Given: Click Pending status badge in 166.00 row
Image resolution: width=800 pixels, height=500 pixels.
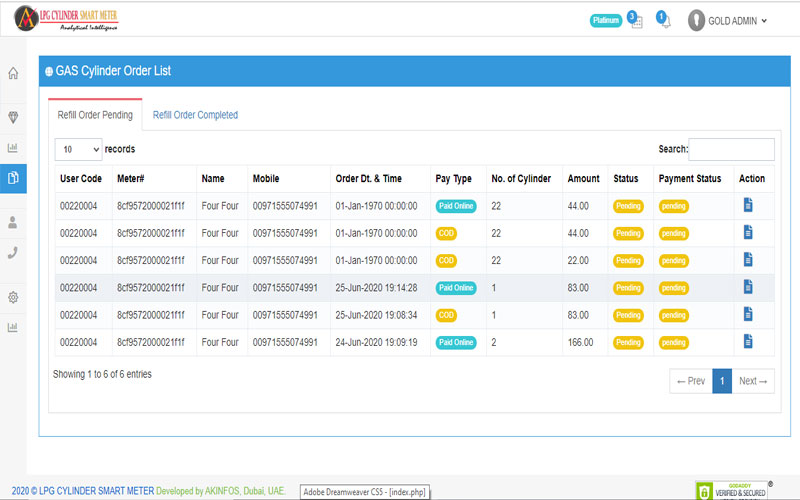Looking at the screenshot, I should click(628, 342).
